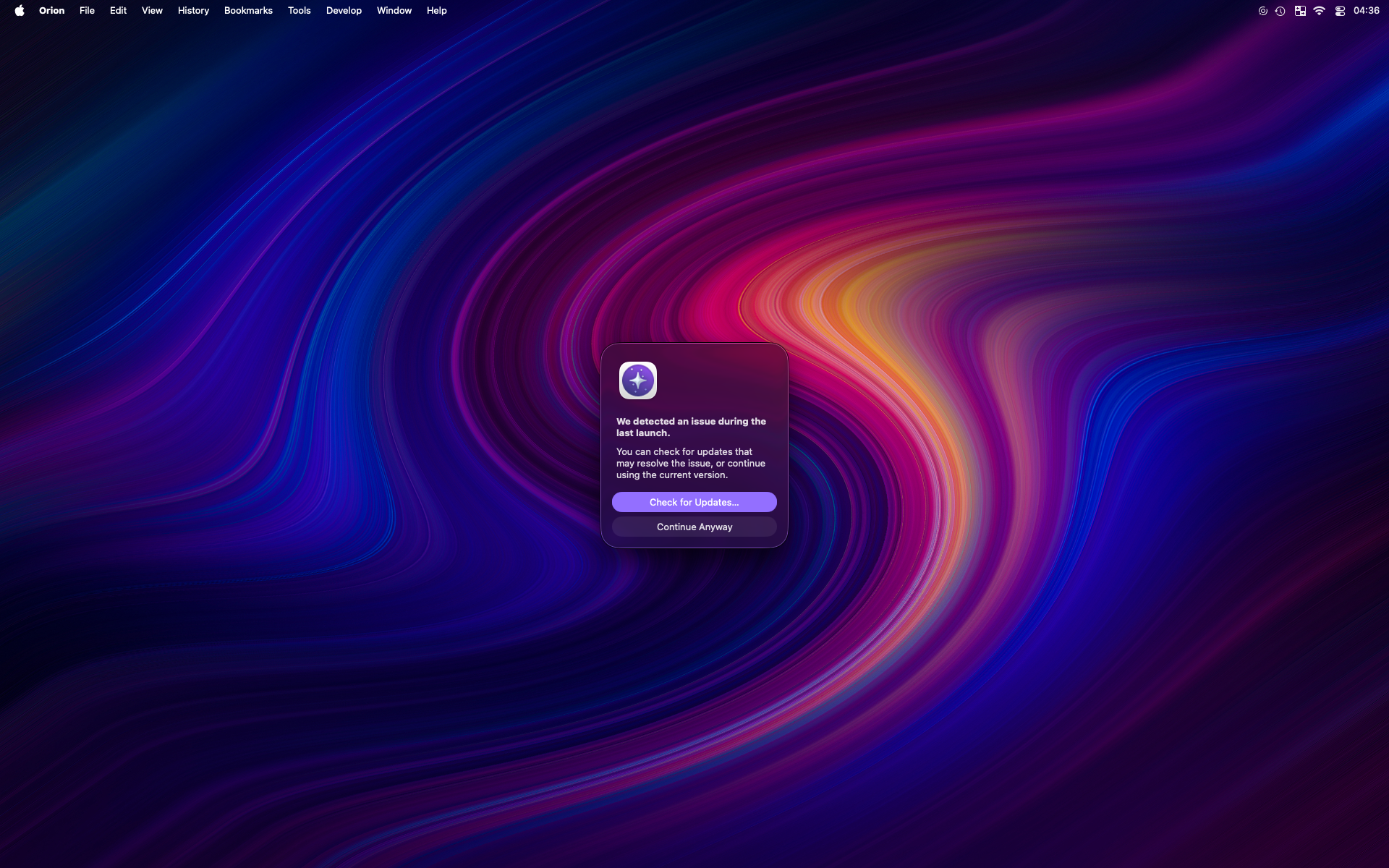Click the 04:36 clock in menu bar

[x=1366, y=10]
